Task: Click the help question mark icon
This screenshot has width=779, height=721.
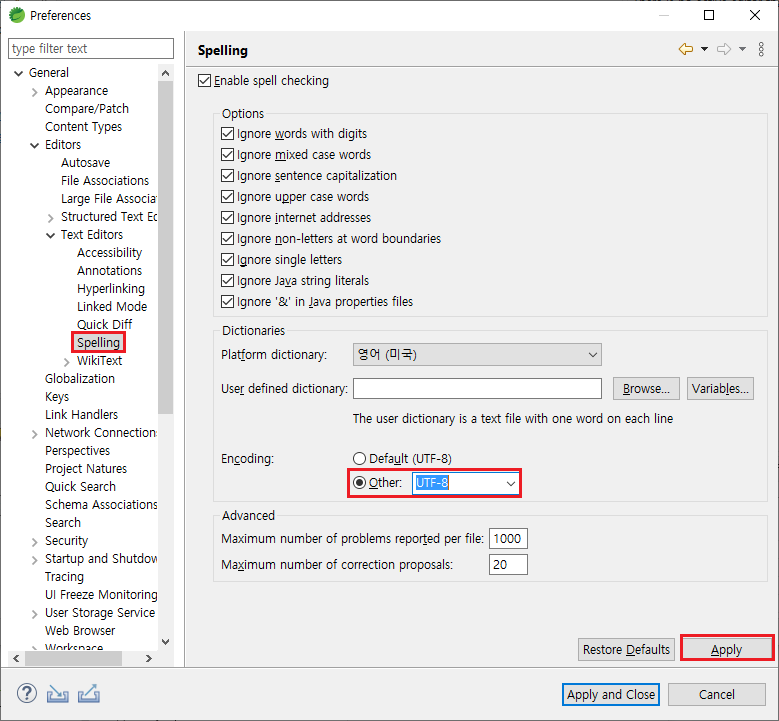Action: tap(27, 693)
